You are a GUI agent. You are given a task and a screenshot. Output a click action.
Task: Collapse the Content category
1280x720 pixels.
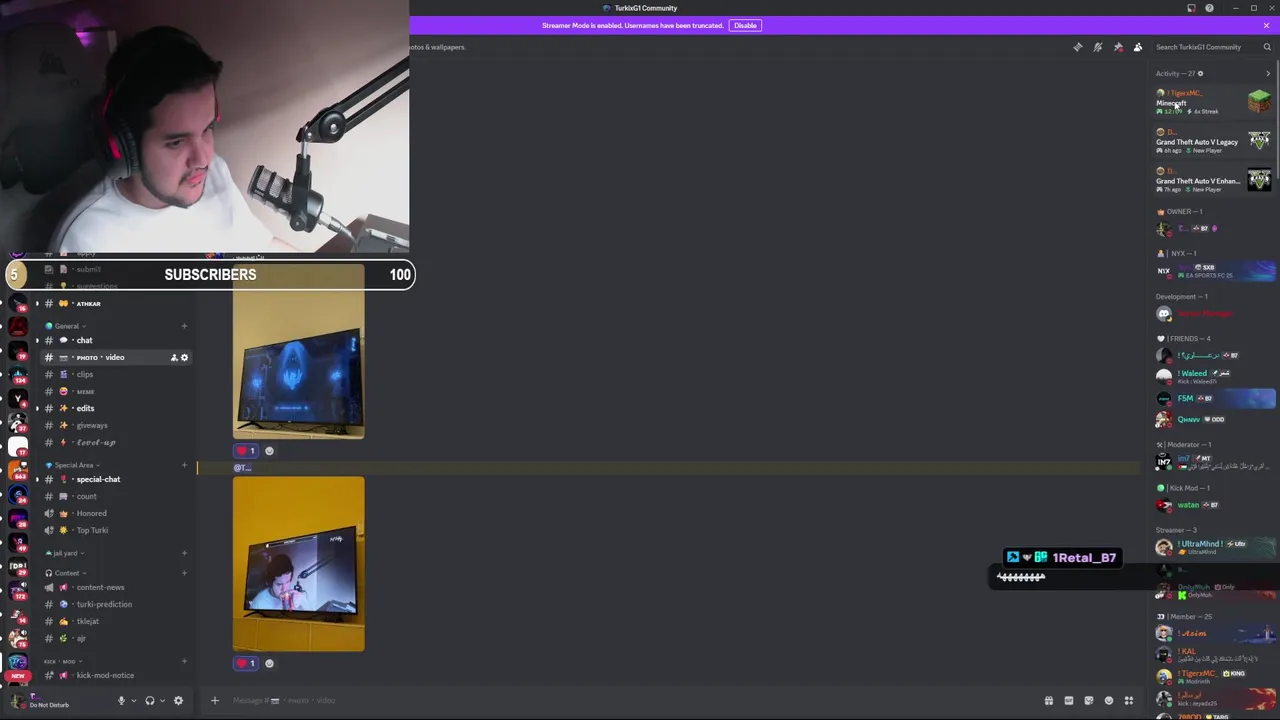pyautogui.click(x=66, y=573)
